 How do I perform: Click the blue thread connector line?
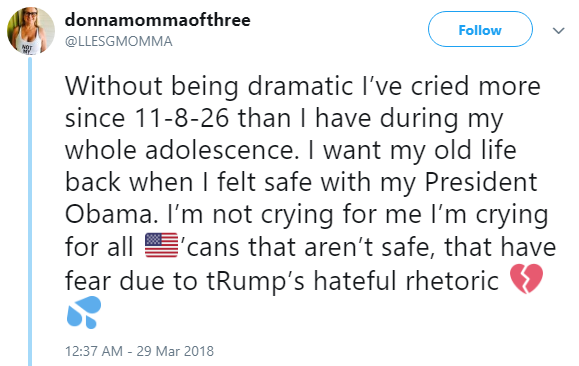pos(30,211)
